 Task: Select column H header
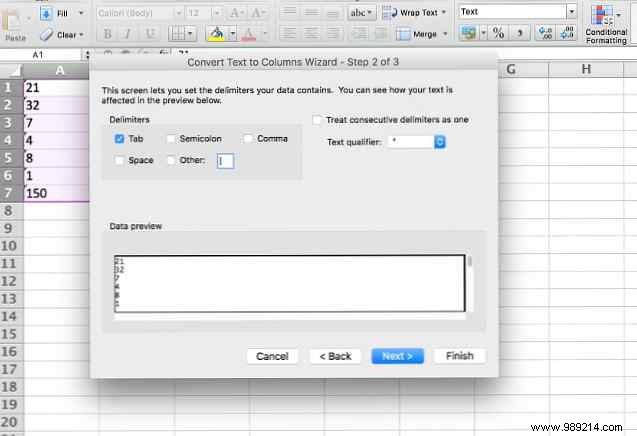[x=586, y=69]
